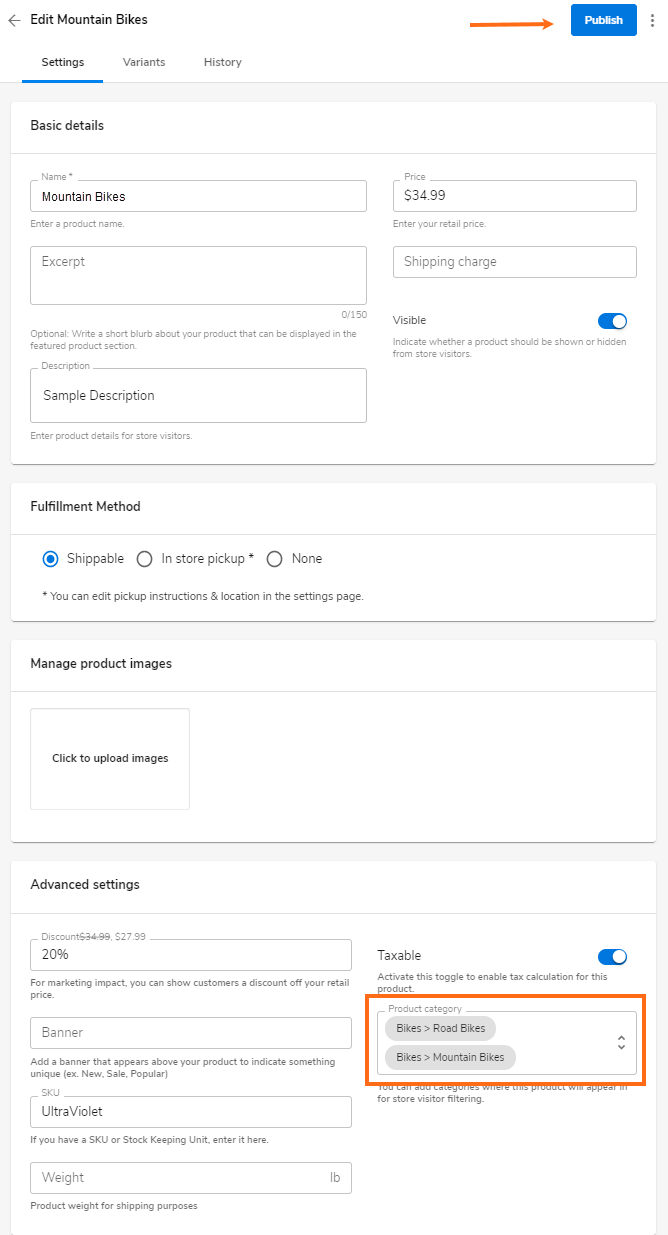Click the image upload placeholder area
The width and height of the screenshot is (668, 1235).
[109, 758]
